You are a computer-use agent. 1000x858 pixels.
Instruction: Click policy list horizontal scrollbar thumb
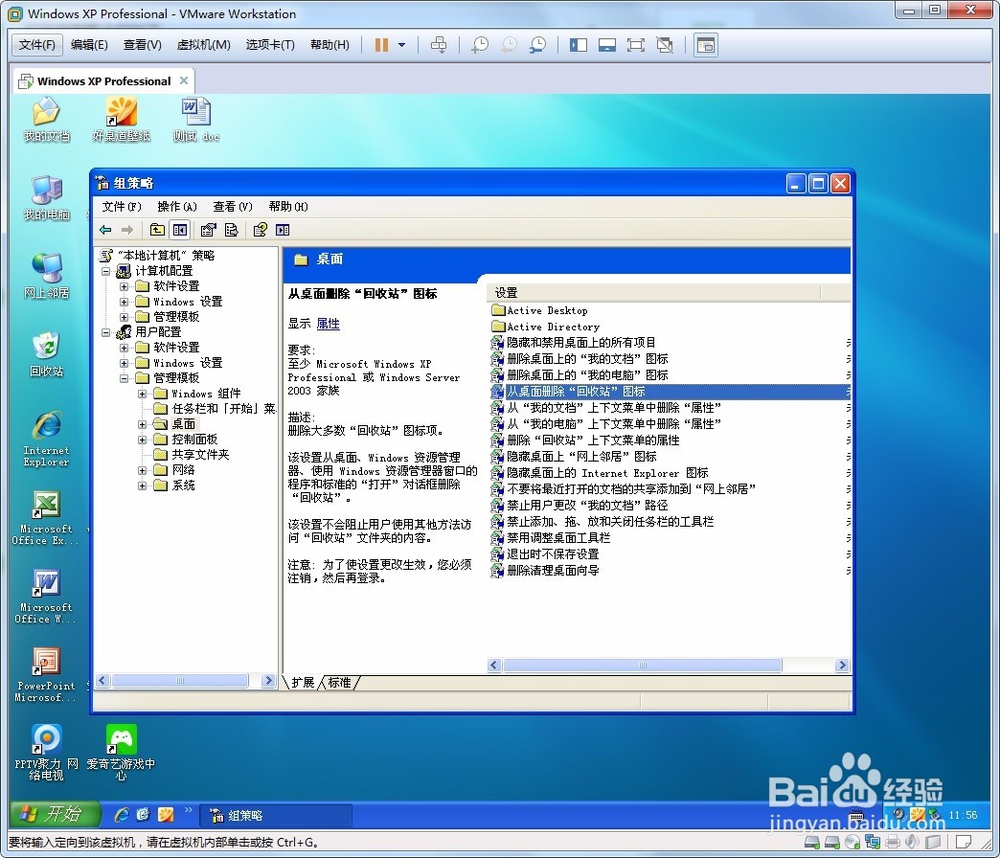(x=643, y=665)
